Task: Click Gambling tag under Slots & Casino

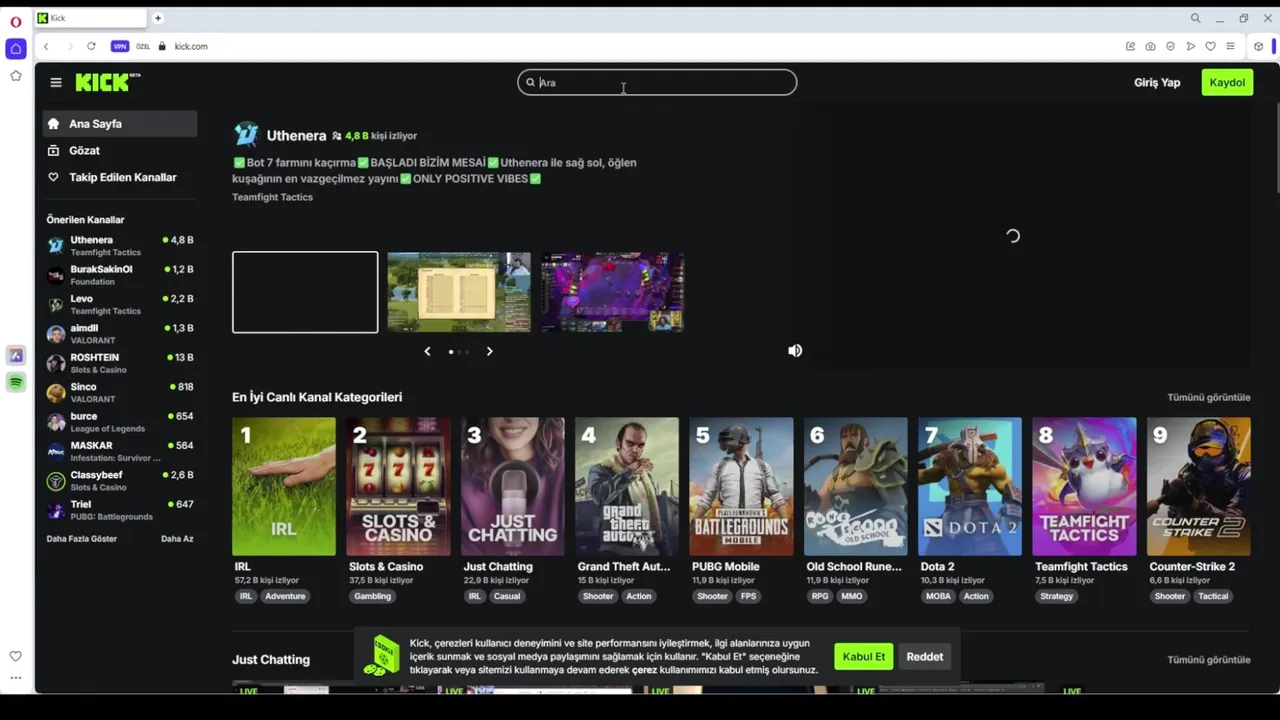Action: 372,596
